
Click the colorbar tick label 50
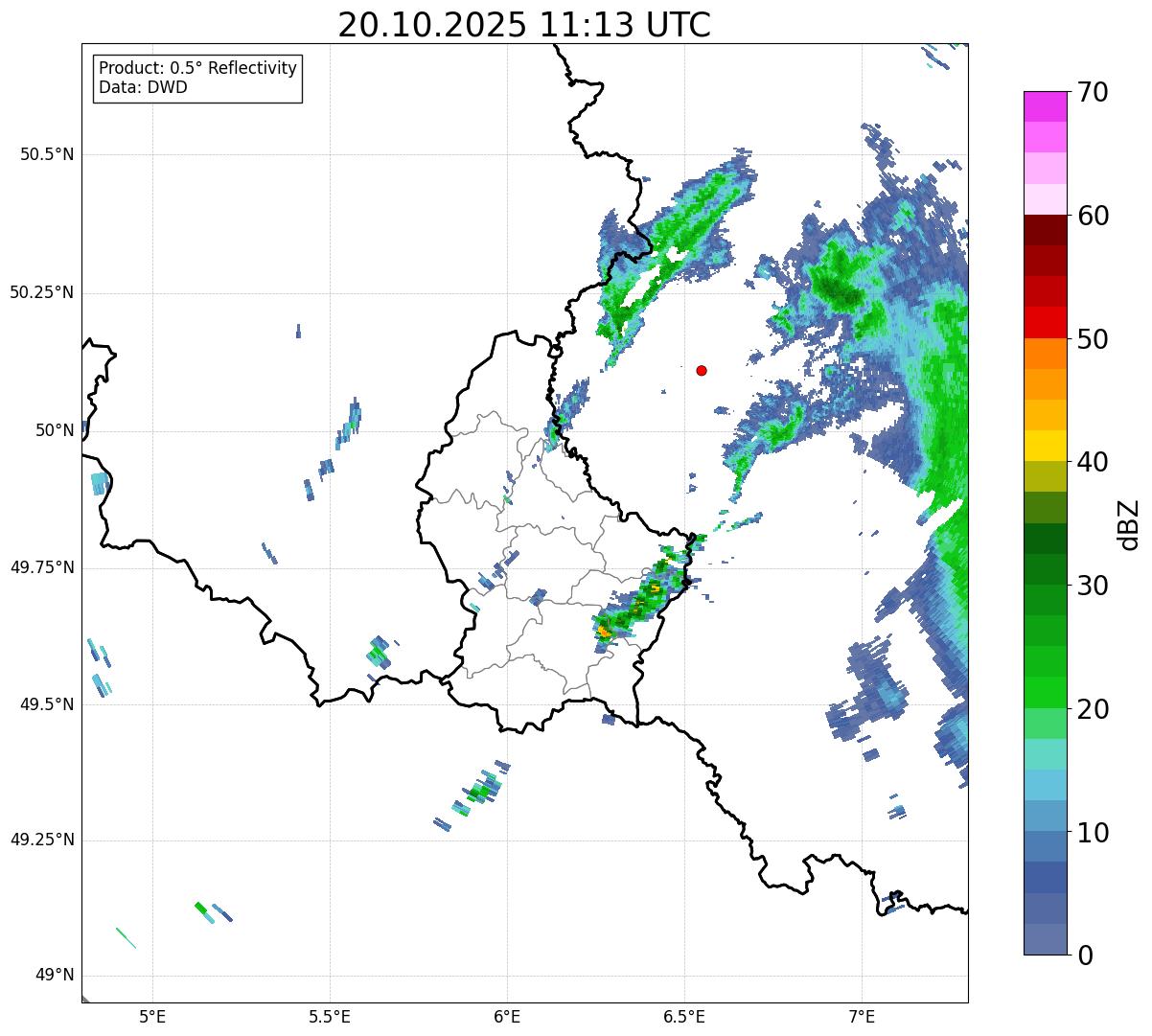(1093, 339)
